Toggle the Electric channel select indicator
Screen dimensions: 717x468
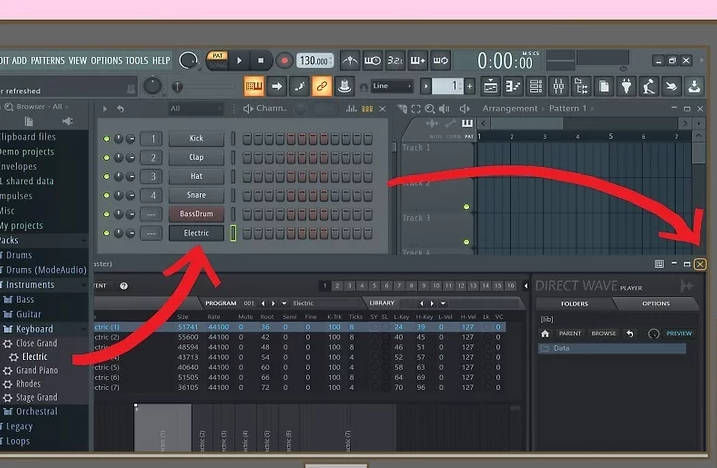tap(233, 233)
